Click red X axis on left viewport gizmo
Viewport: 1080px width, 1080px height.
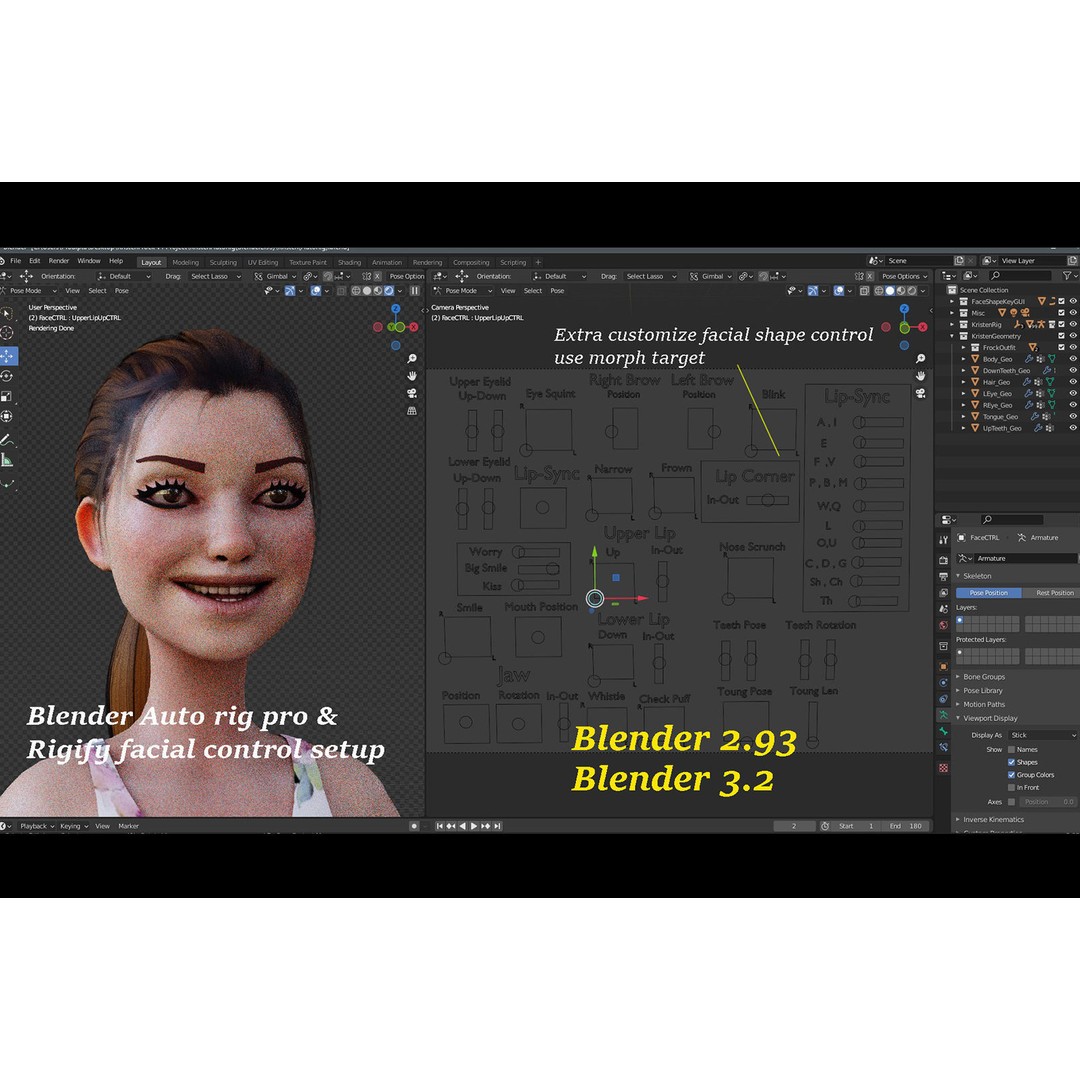click(x=414, y=327)
